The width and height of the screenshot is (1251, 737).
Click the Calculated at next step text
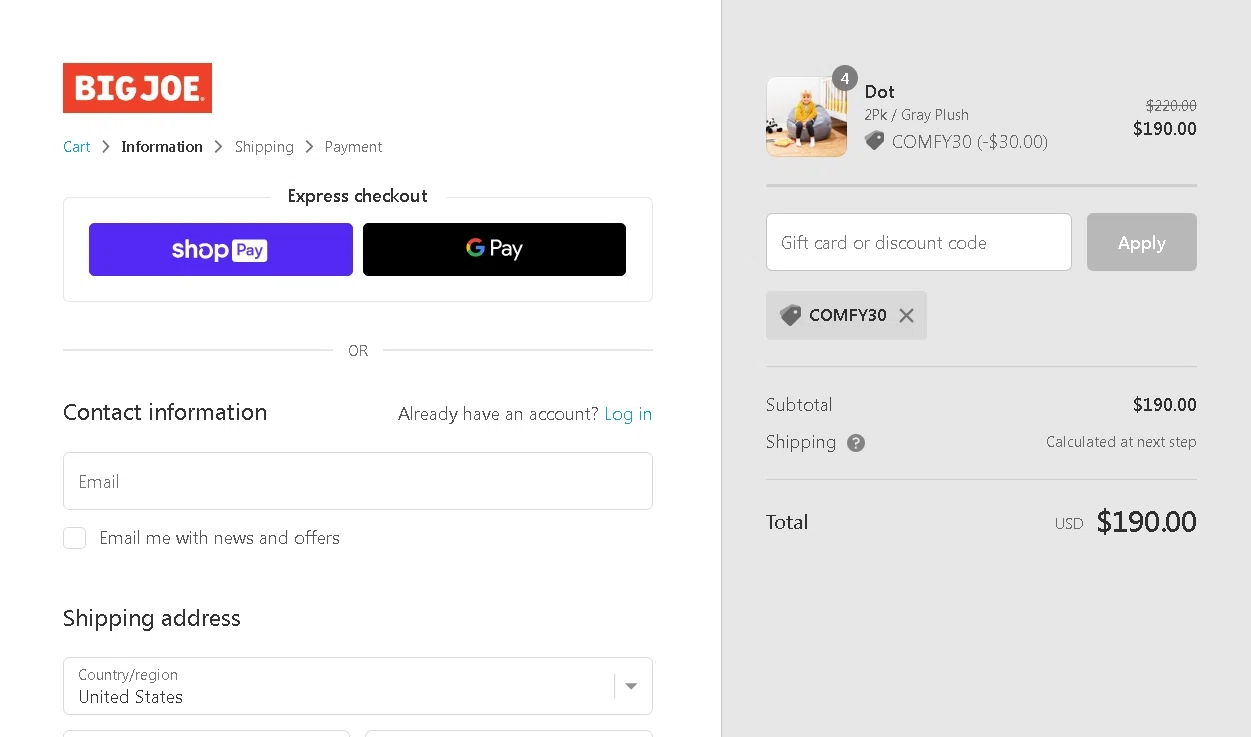pyautogui.click(x=1121, y=442)
